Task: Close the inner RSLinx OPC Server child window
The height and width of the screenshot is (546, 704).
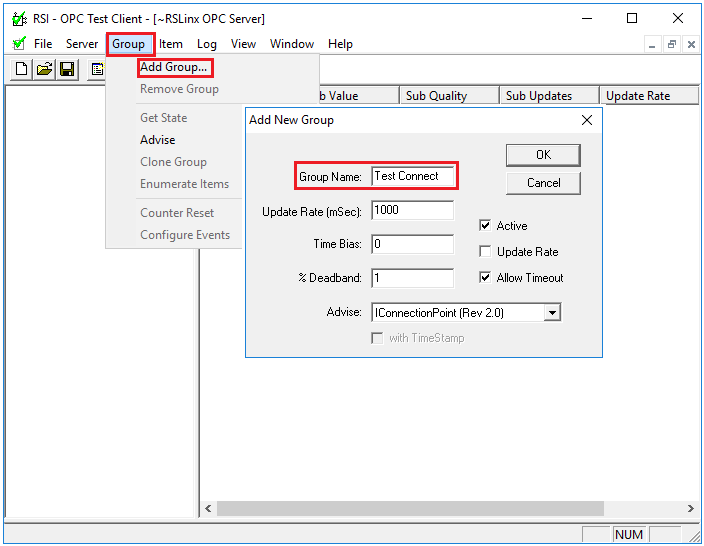Action: pos(691,44)
